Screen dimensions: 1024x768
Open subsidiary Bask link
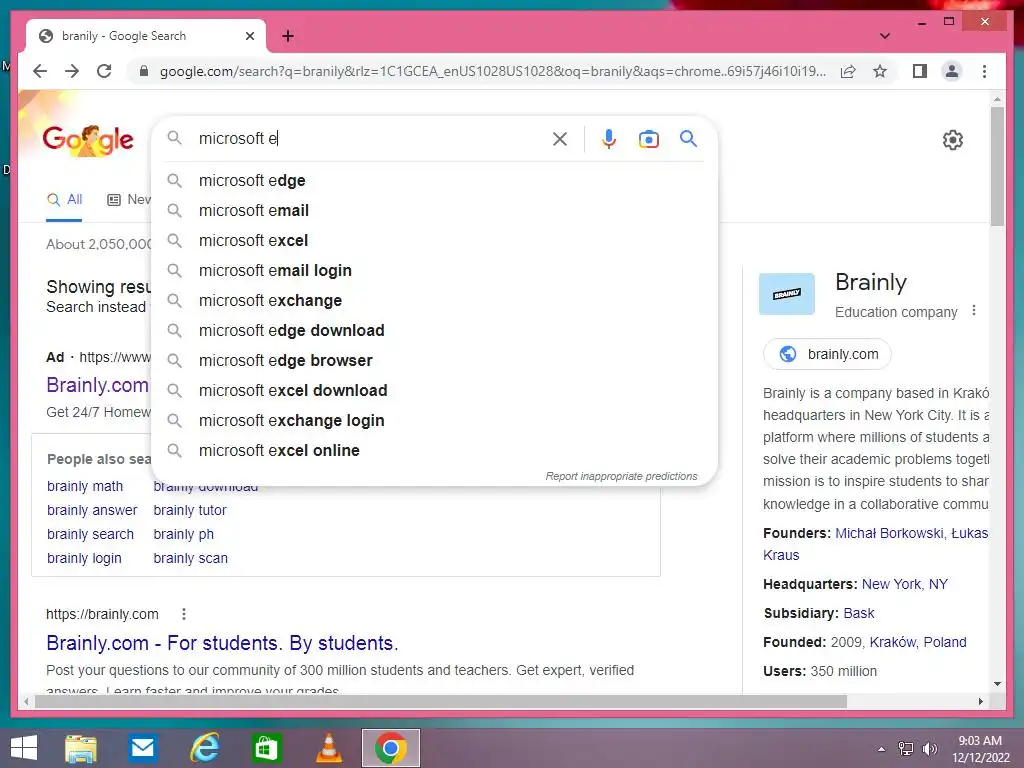859,613
